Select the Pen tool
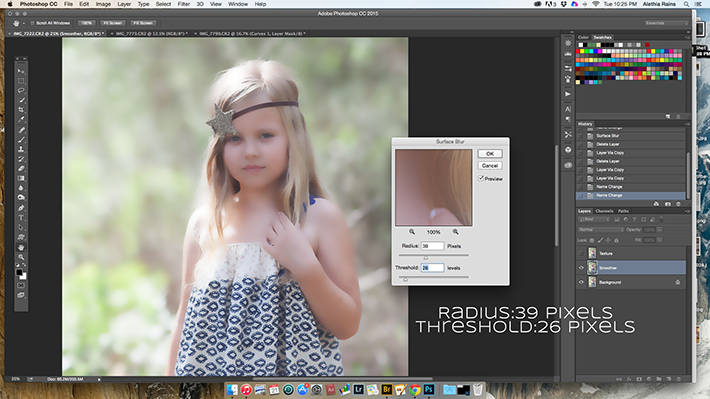This screenshot has height=399, width=710. pyautogui.click(x=21, y=208)
